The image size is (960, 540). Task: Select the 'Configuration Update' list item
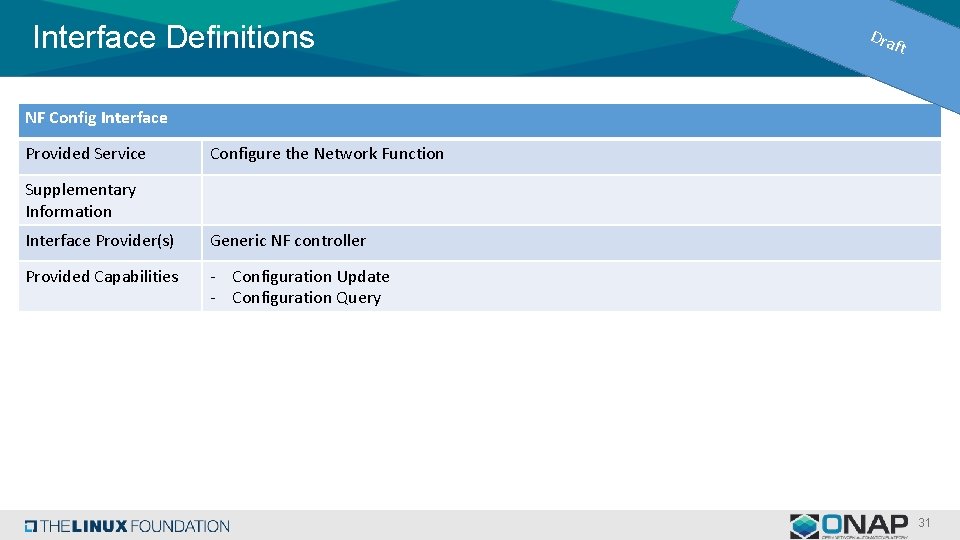click(310, 277)
